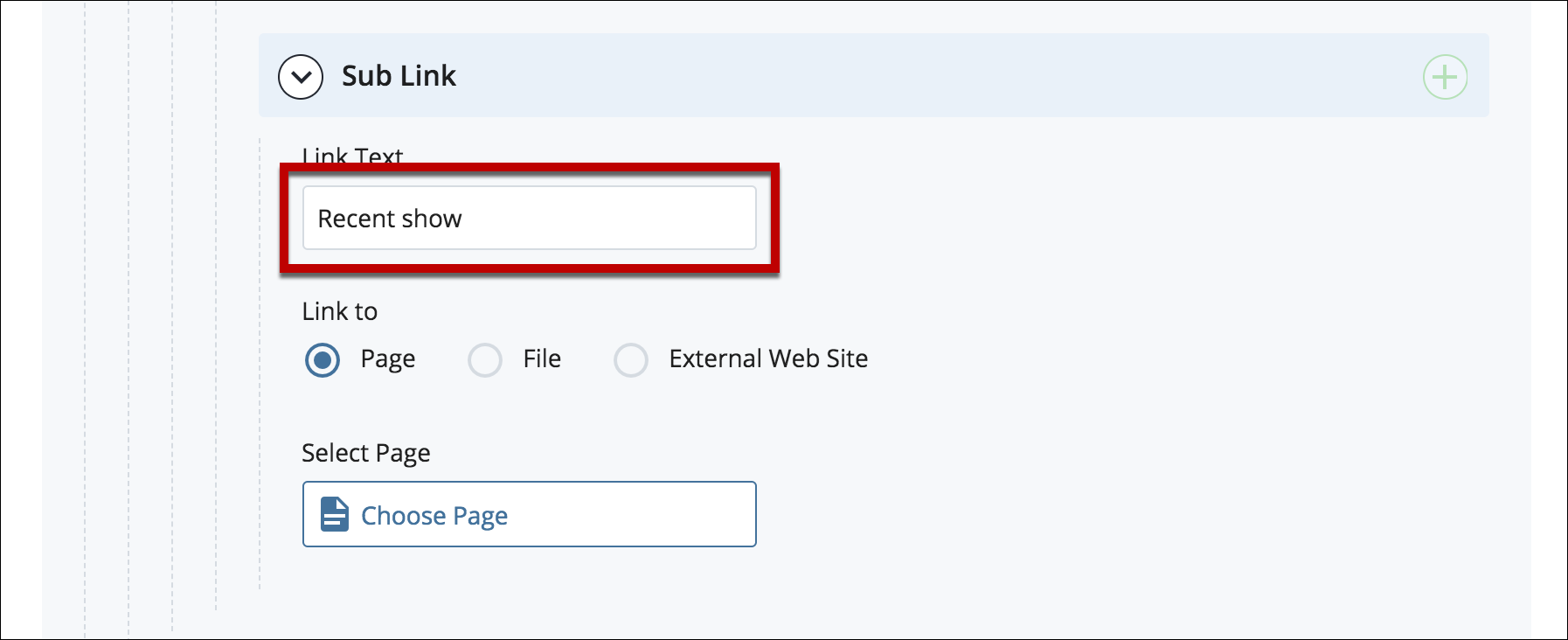The image size is (1568, 640).
Task: Click the Choose Page button
Action: [x=529, y=514]
